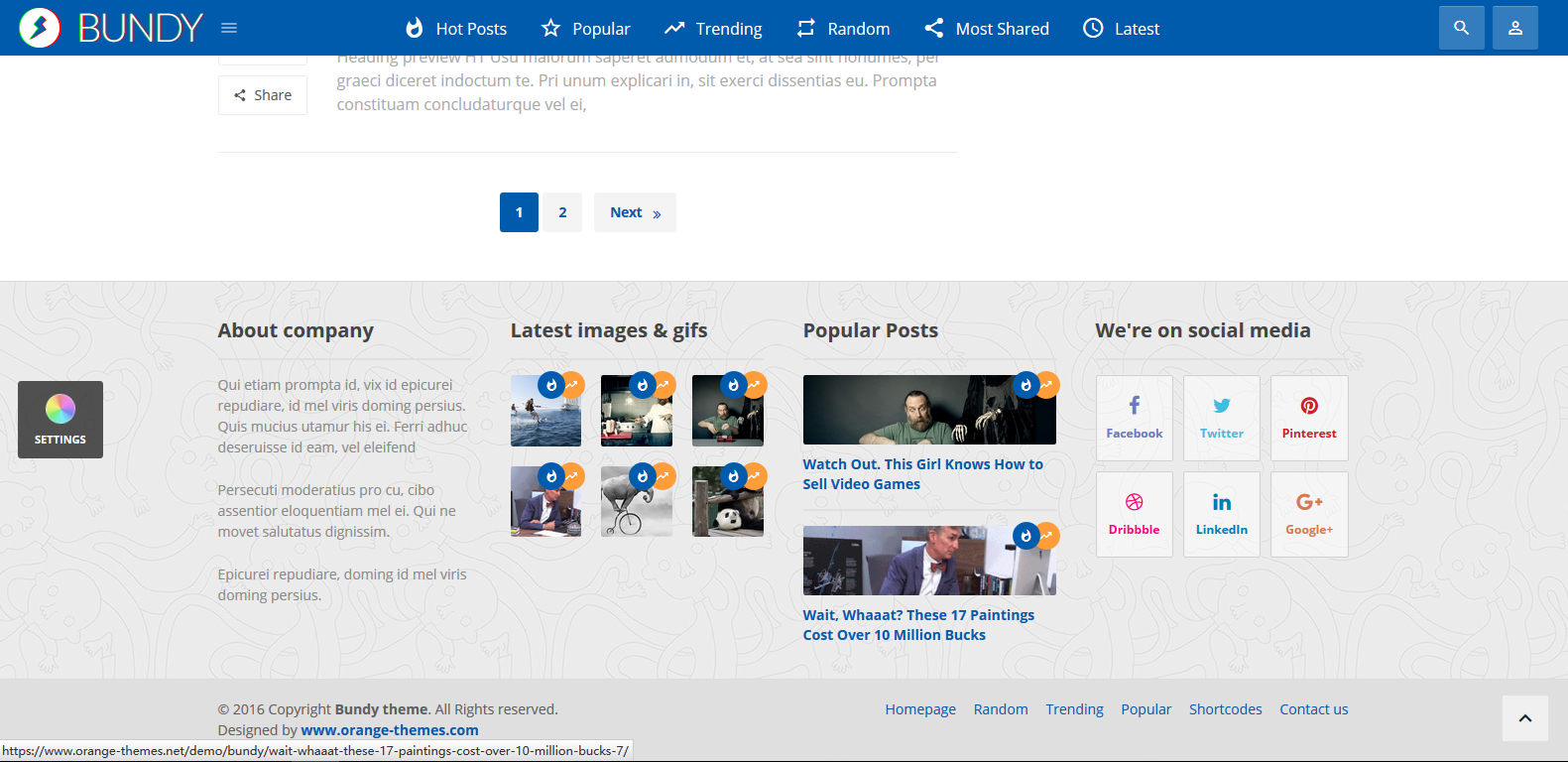Open Most Shared navigation item

[987, 29]
